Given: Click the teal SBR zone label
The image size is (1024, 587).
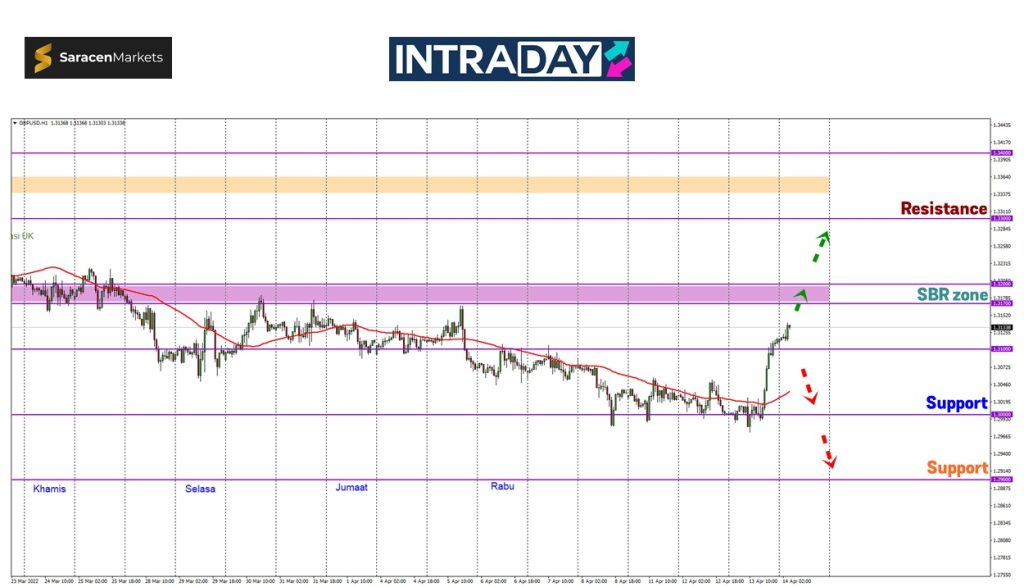Looking at the screenshot, I should point(952,295).
